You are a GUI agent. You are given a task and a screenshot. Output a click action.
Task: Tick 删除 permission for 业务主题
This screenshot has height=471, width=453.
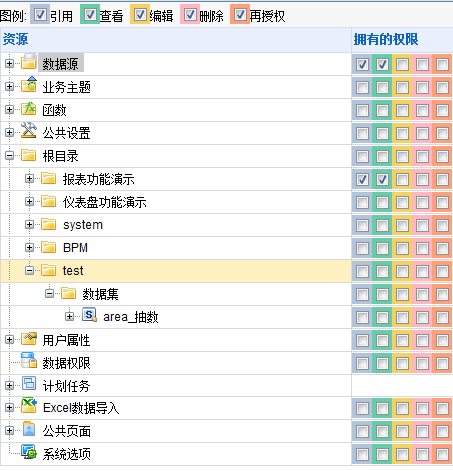[422, 87]
